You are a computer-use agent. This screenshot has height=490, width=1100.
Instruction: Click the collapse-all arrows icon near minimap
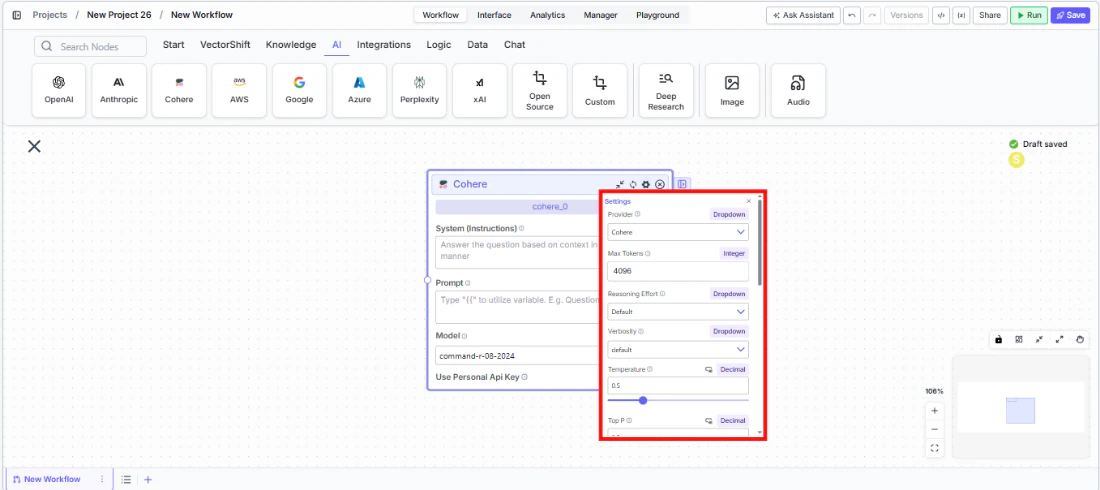pyautogui.click(x=1039, y=339)
